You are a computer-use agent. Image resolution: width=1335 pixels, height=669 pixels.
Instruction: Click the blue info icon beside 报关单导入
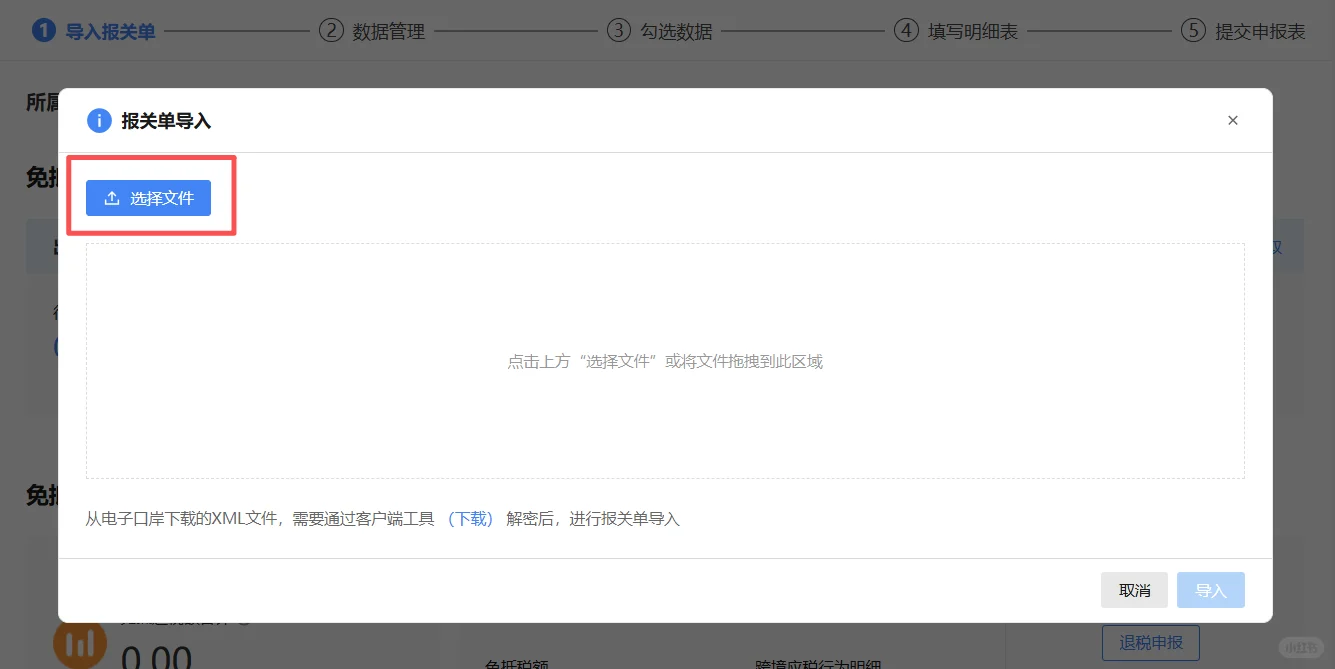click(x=99, y=121)
